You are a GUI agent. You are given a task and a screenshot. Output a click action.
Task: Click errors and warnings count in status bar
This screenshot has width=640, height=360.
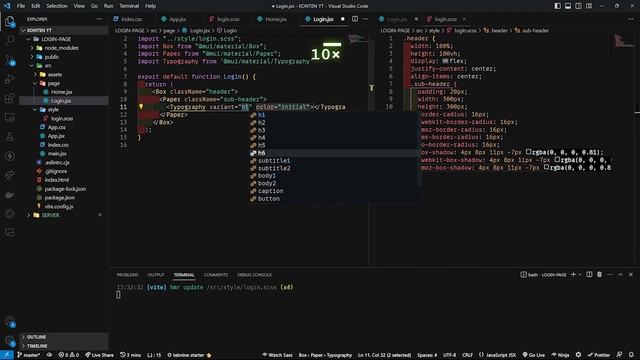pos(69,355)
